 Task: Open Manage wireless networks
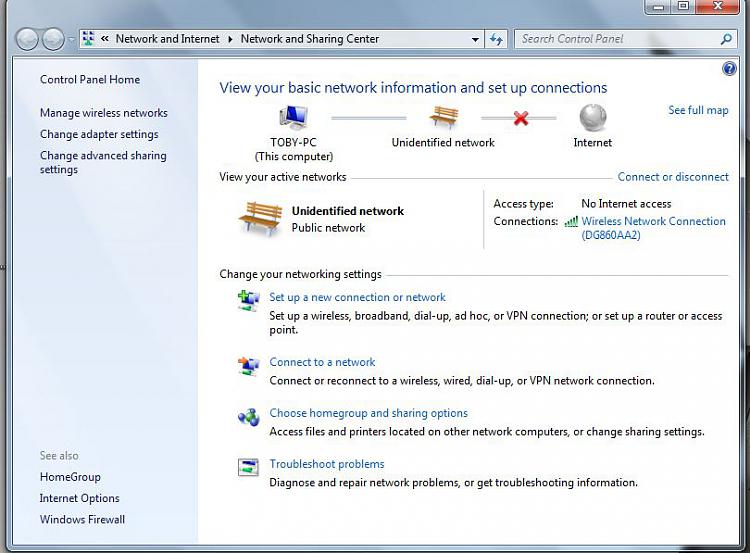(104, 113)
